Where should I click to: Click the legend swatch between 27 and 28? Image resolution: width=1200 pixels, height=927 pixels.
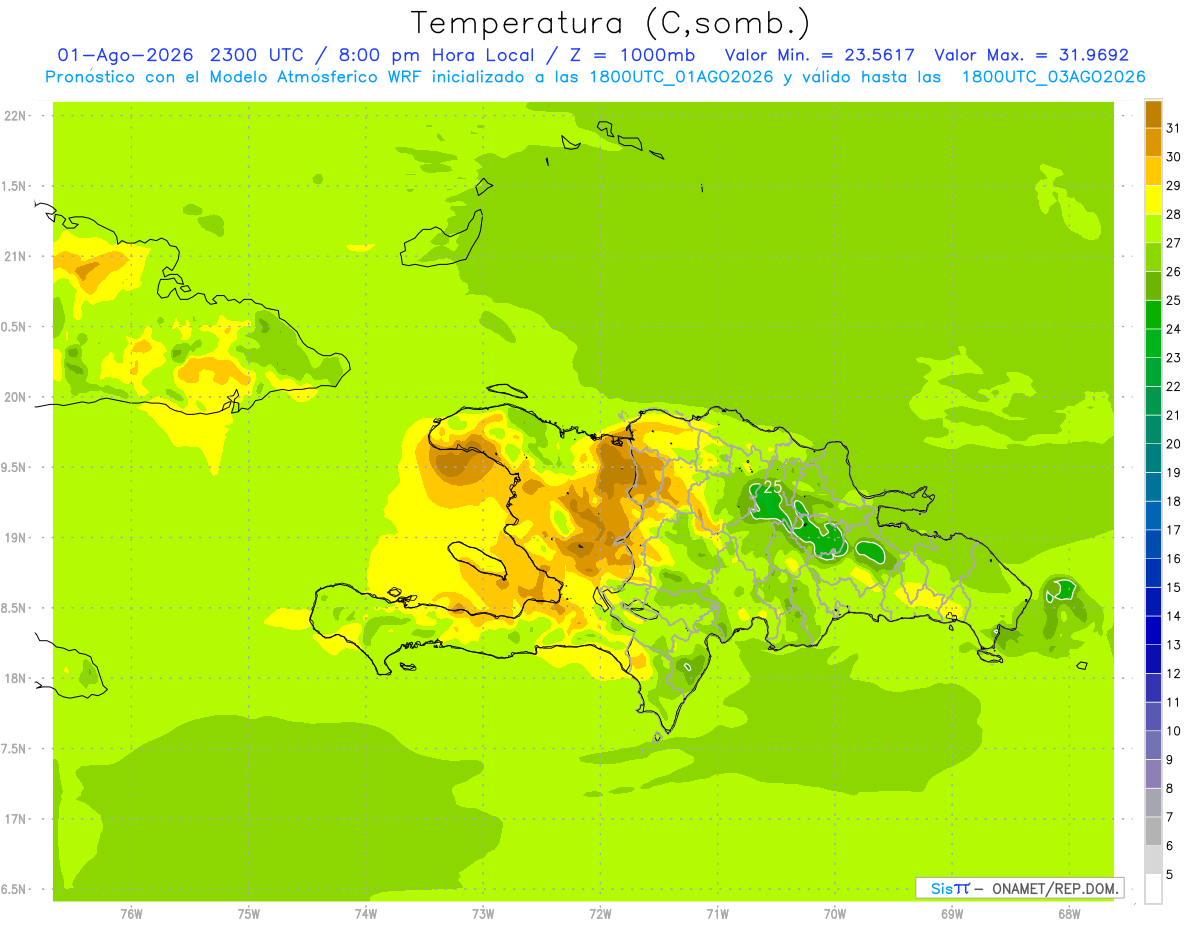click(x=1153, y=228)
